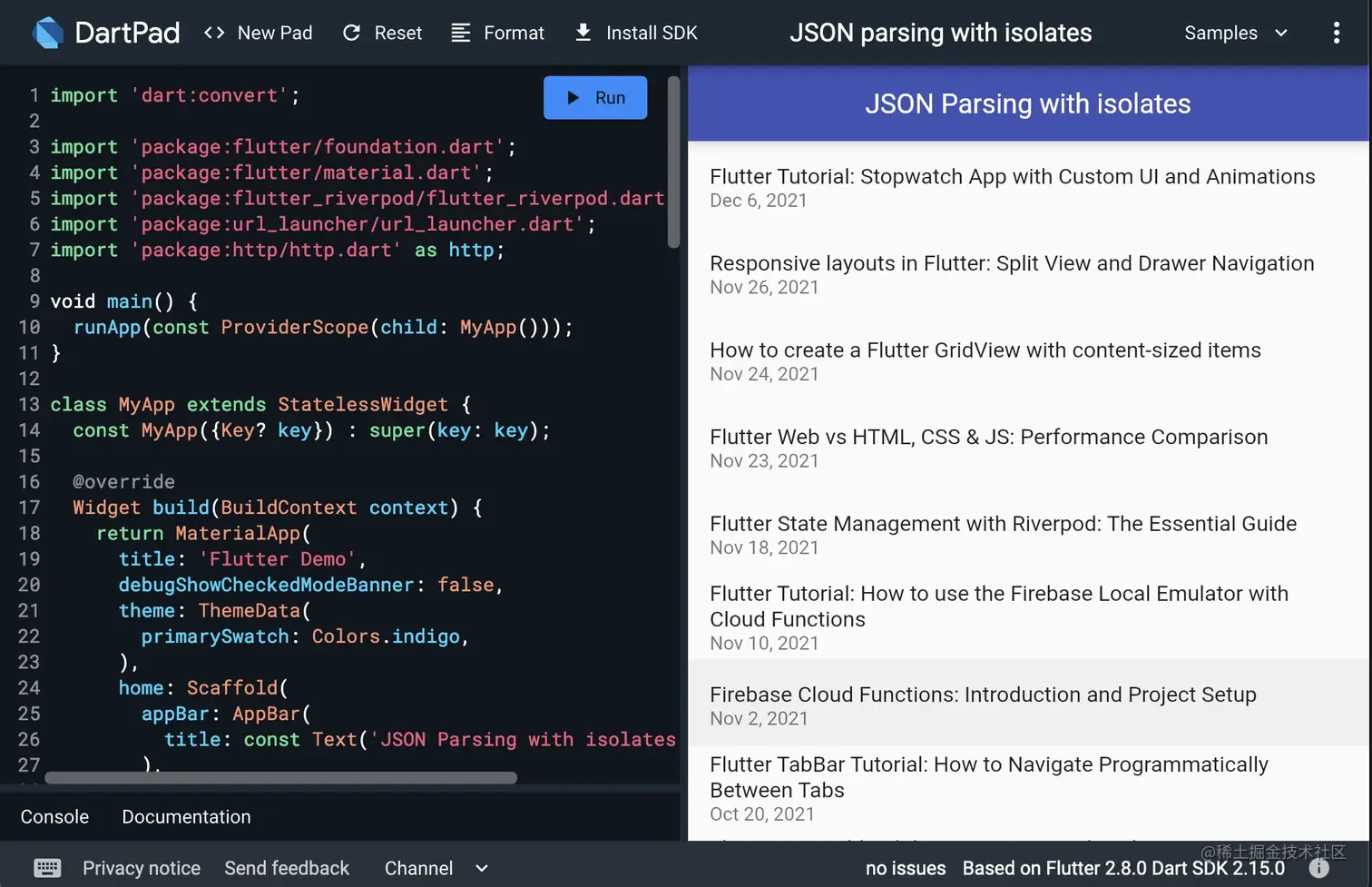
Task: Click the debugShowCheckedModeBanner: false line
Action: coord(310,585)
